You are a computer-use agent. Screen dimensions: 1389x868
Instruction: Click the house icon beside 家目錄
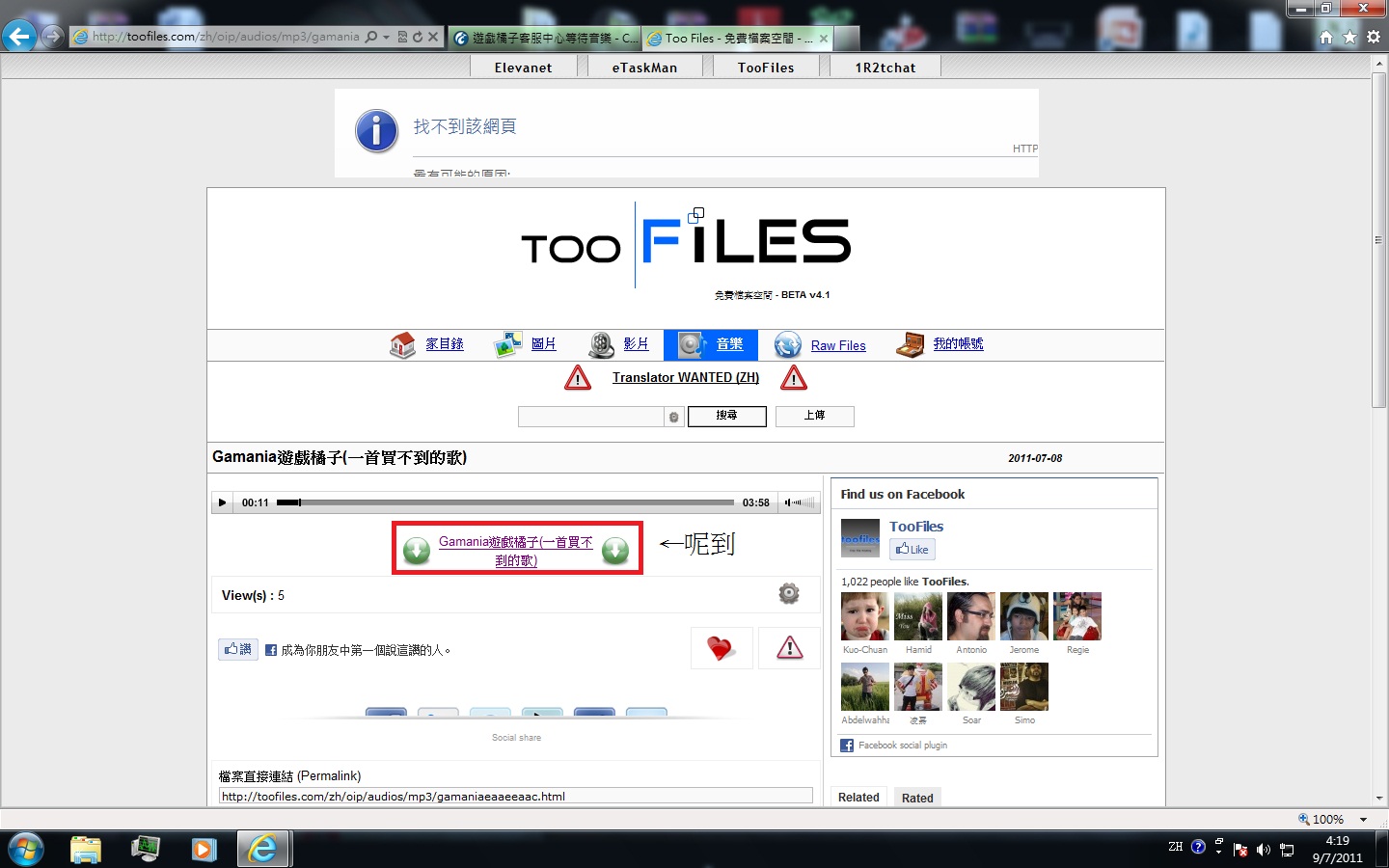[x=402, y=344]
